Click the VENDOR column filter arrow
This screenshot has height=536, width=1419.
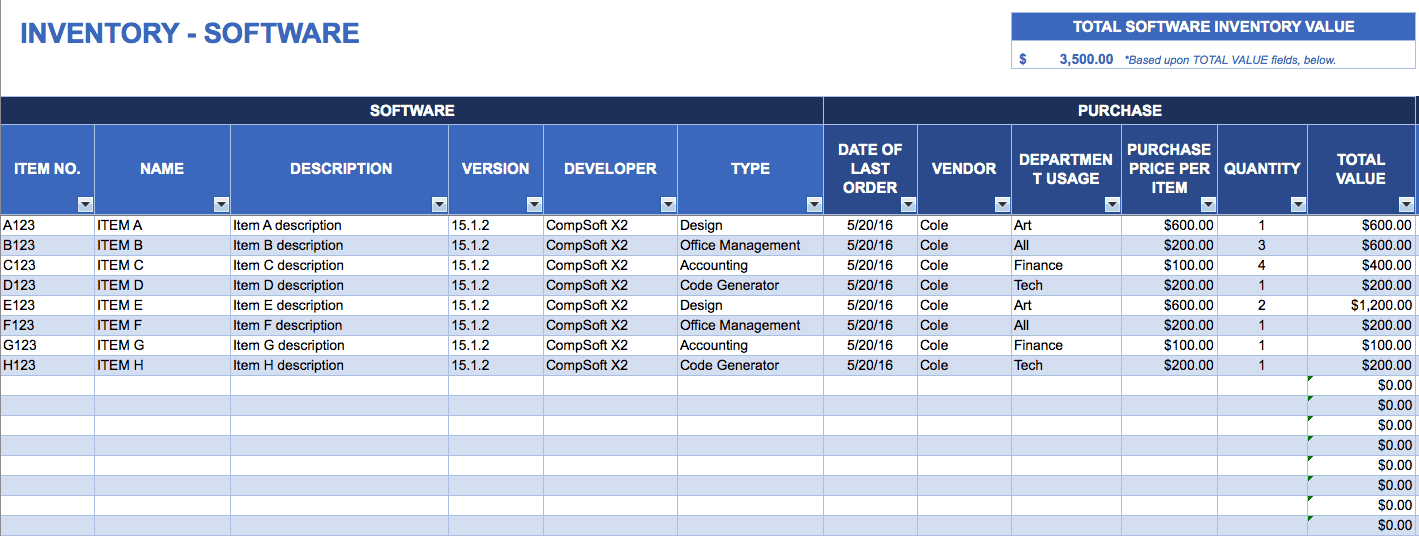pos(1002,205)
